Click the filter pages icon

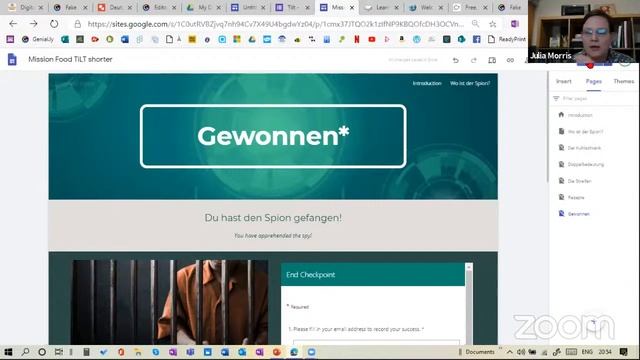pyautogui.click(x=556, y=98)
